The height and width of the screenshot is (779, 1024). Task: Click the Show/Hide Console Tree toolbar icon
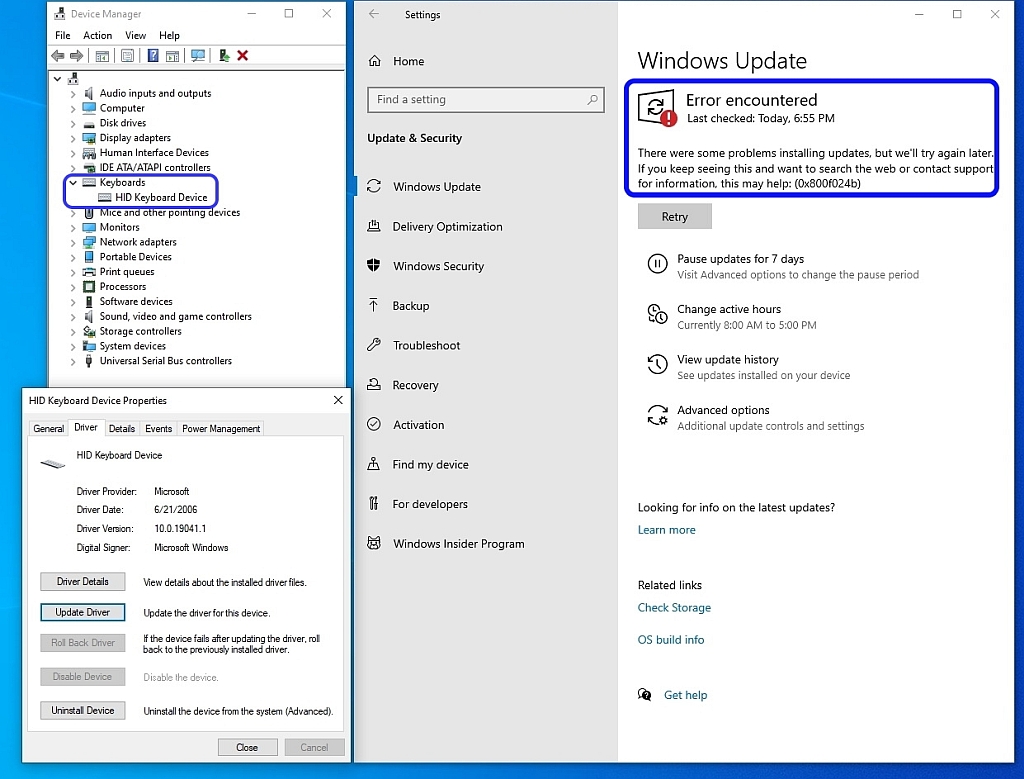coord(102,56)
